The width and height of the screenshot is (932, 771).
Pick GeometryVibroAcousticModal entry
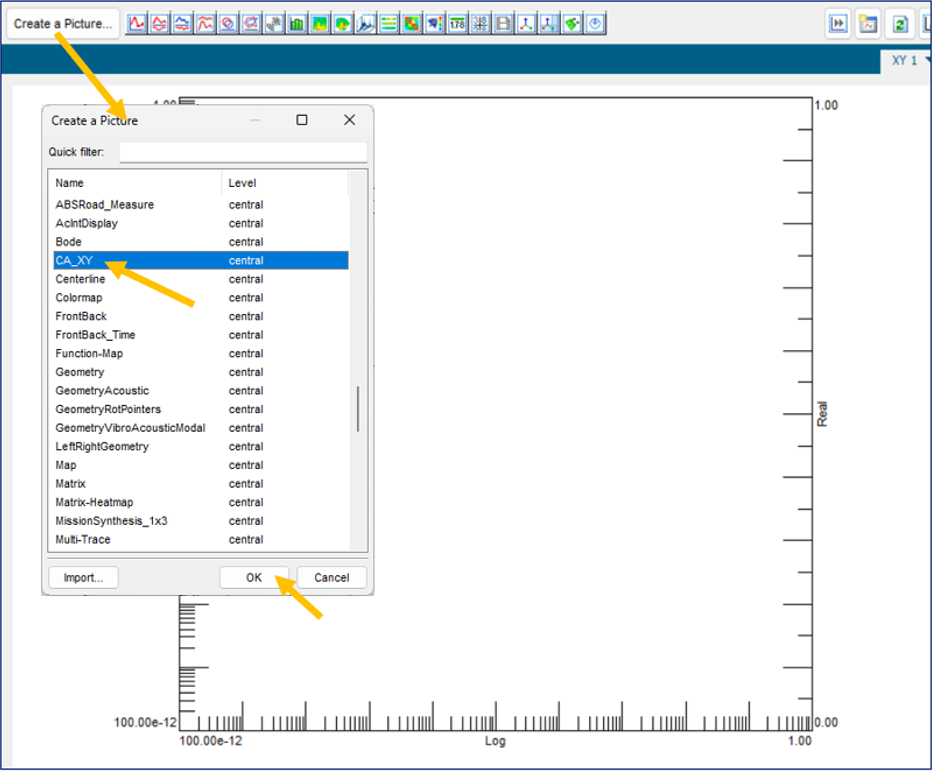point(201,428)
